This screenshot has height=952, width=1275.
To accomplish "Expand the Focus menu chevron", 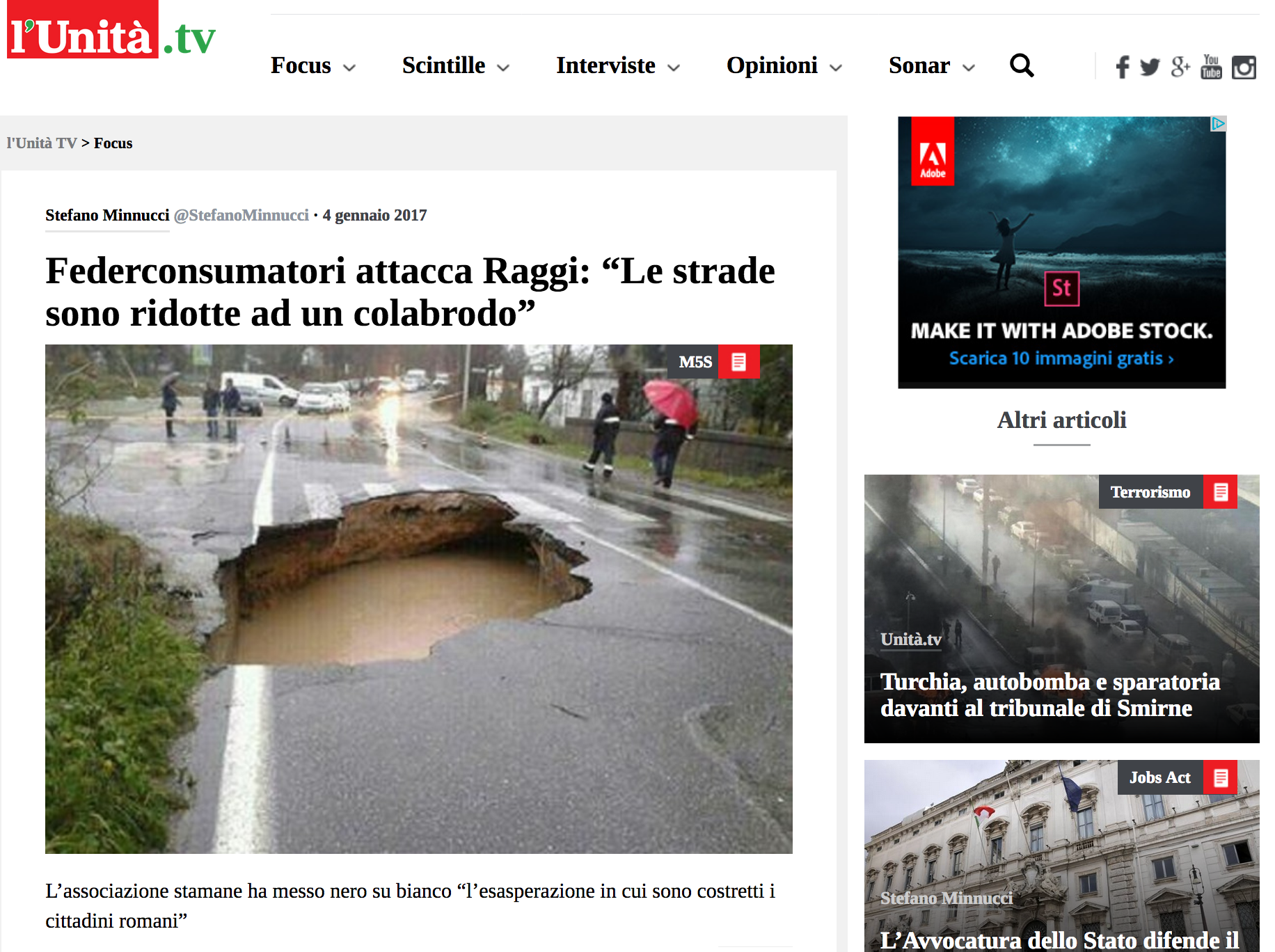I will point(349,68).
